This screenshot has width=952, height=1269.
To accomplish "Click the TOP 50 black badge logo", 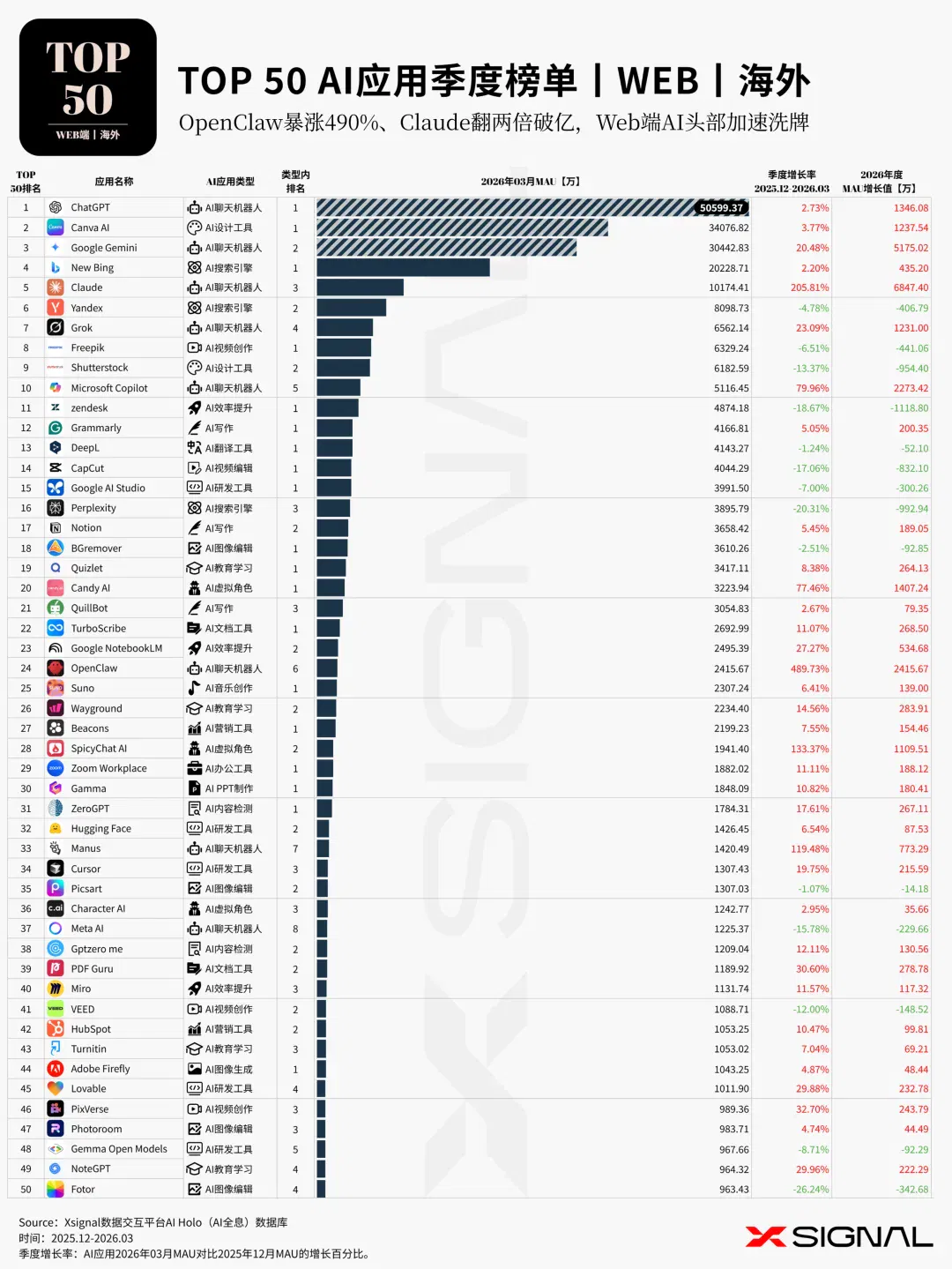I will tap(88, 87).
